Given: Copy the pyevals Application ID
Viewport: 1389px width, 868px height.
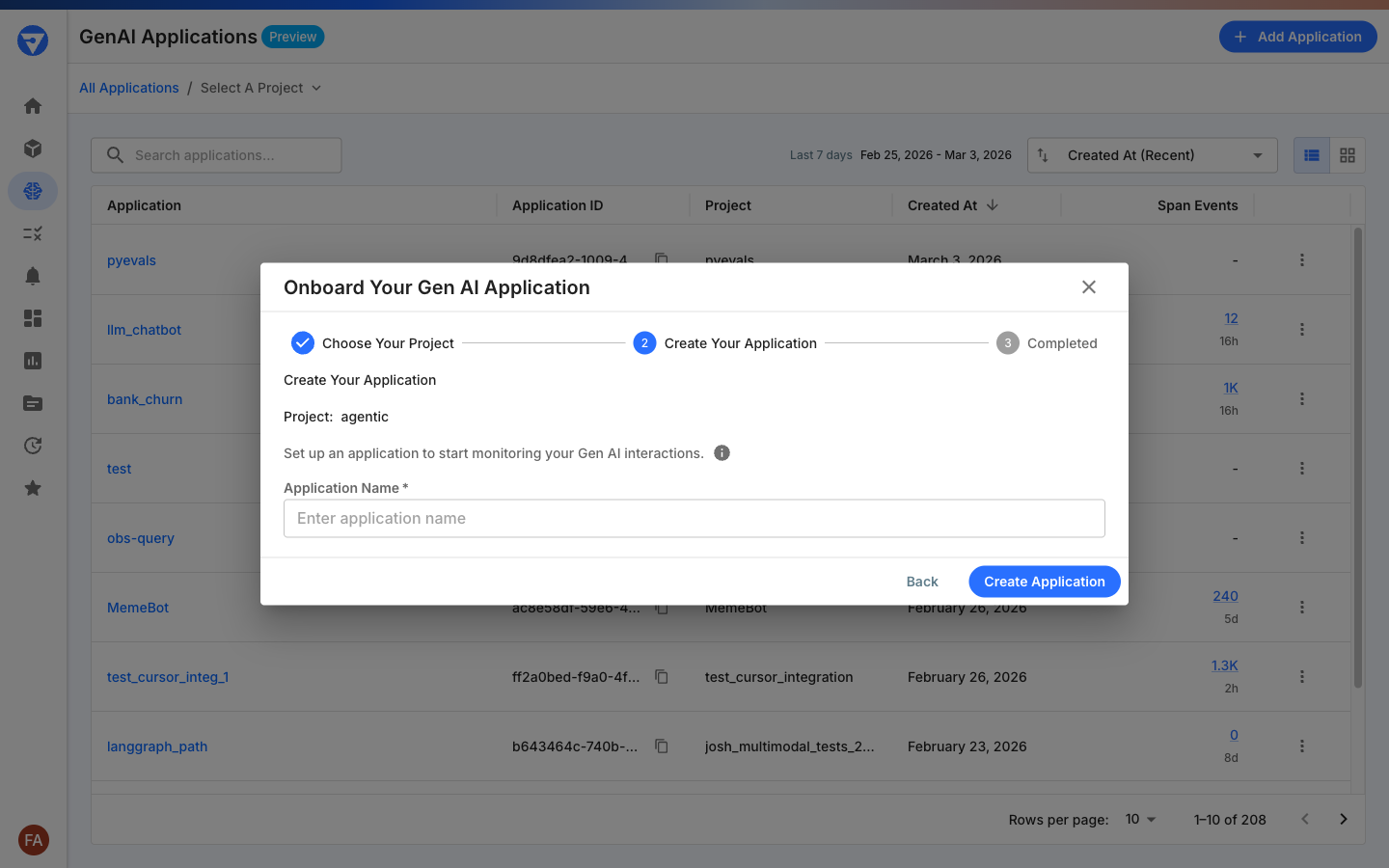Looking at the screenshot, I should [661, 259].
